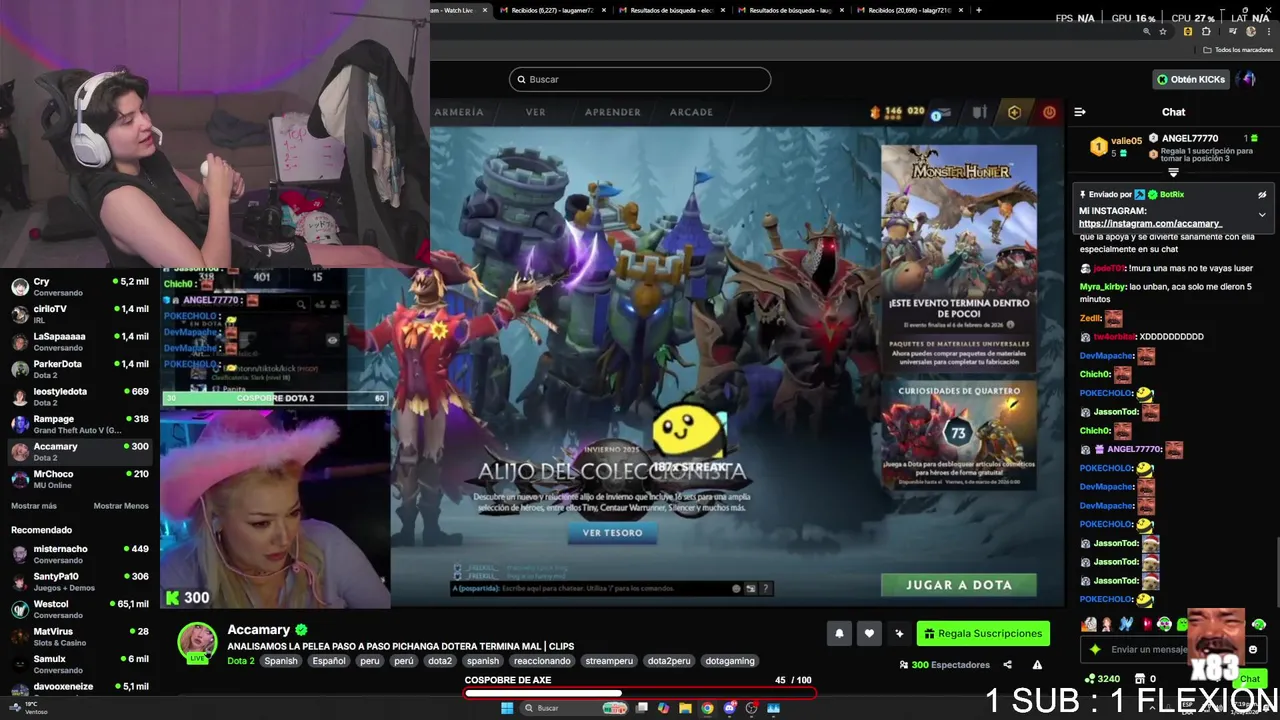
Task: Open the instagram.com/accamary link
Action: click(x=1150, y=224)
